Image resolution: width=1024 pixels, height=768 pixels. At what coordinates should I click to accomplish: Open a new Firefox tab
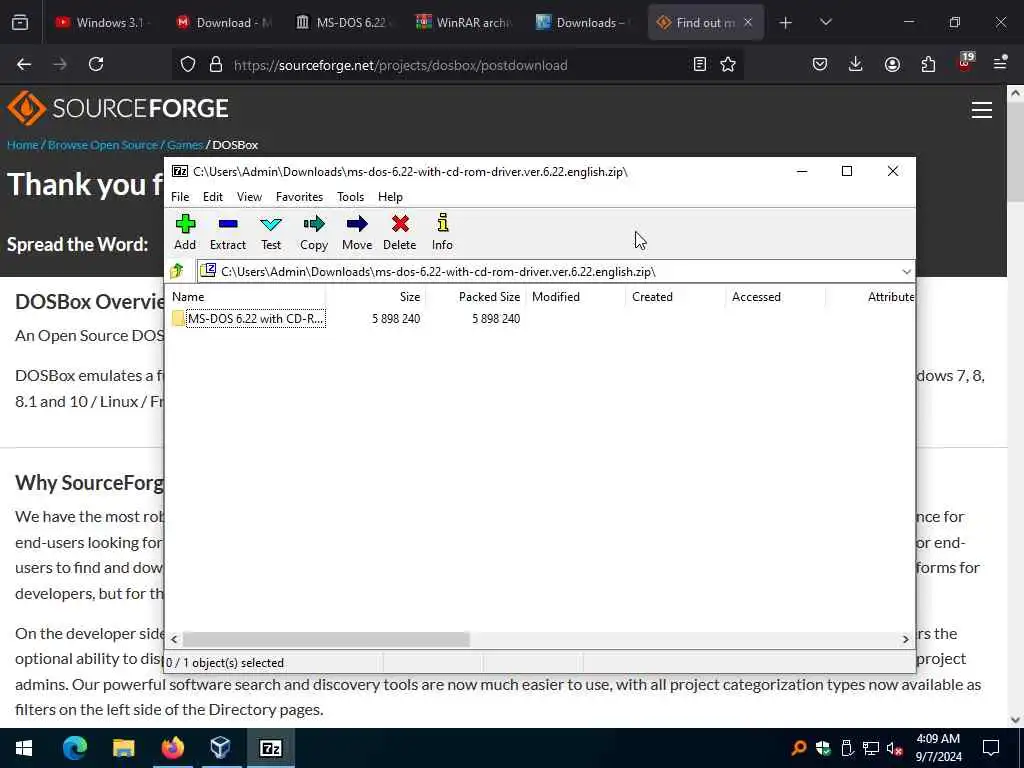point(785,23)
